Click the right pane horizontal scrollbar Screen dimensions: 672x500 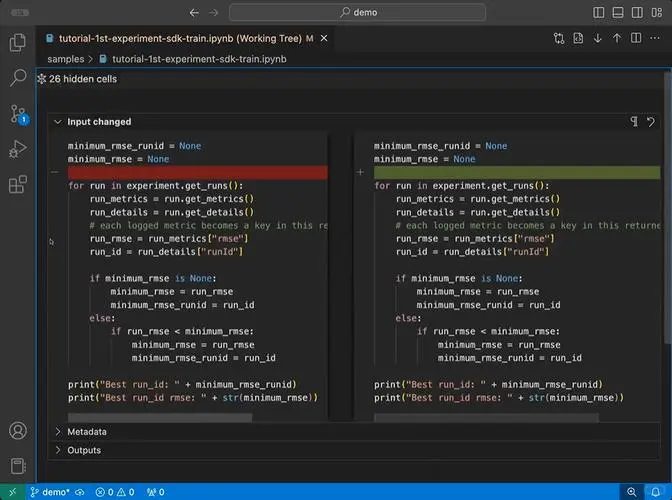(x=486, y=416)
